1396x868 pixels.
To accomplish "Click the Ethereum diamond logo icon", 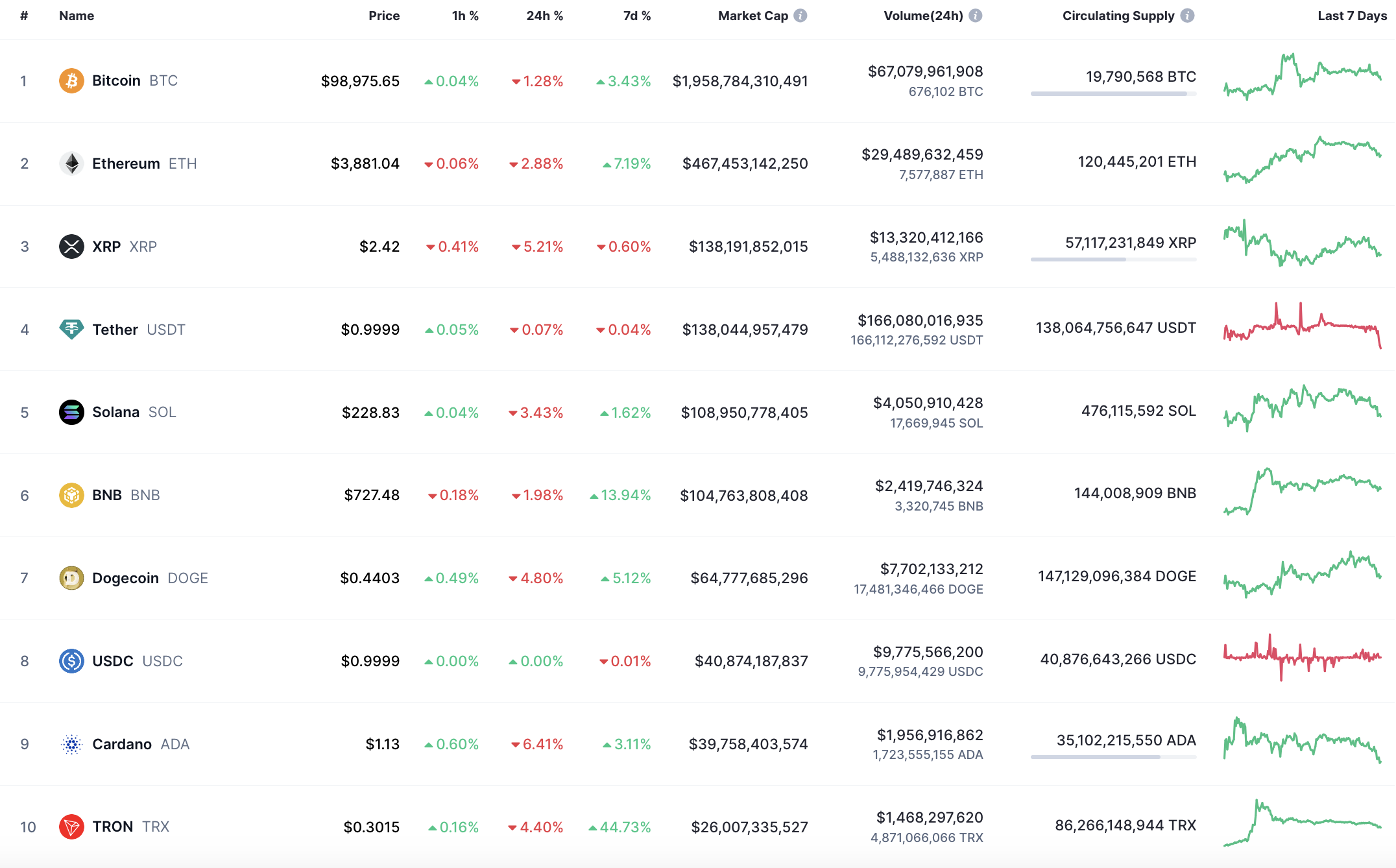I will (71, 163).
